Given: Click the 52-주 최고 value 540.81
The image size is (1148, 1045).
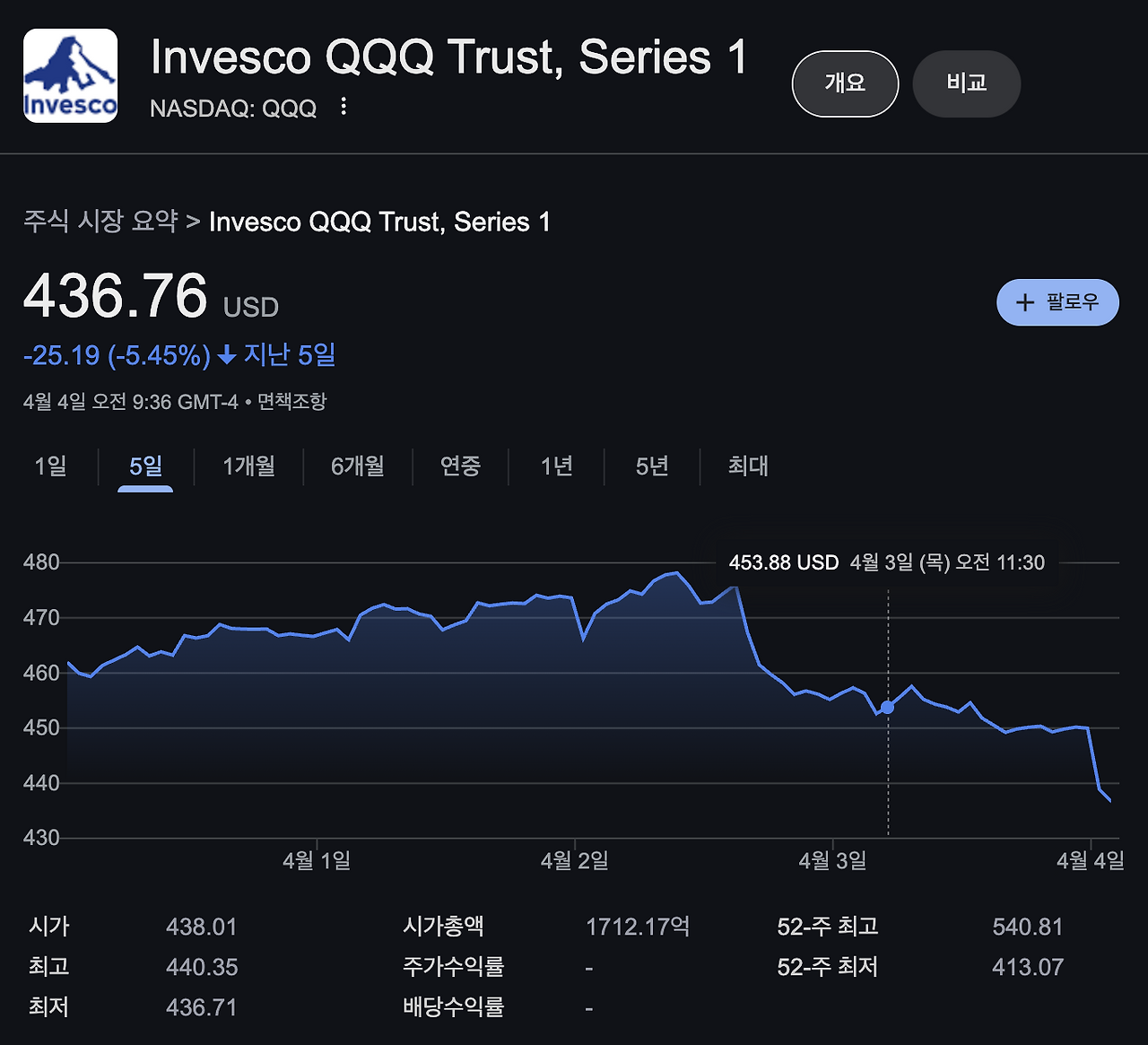Looking at the screenshot, I should (1028, 927).
